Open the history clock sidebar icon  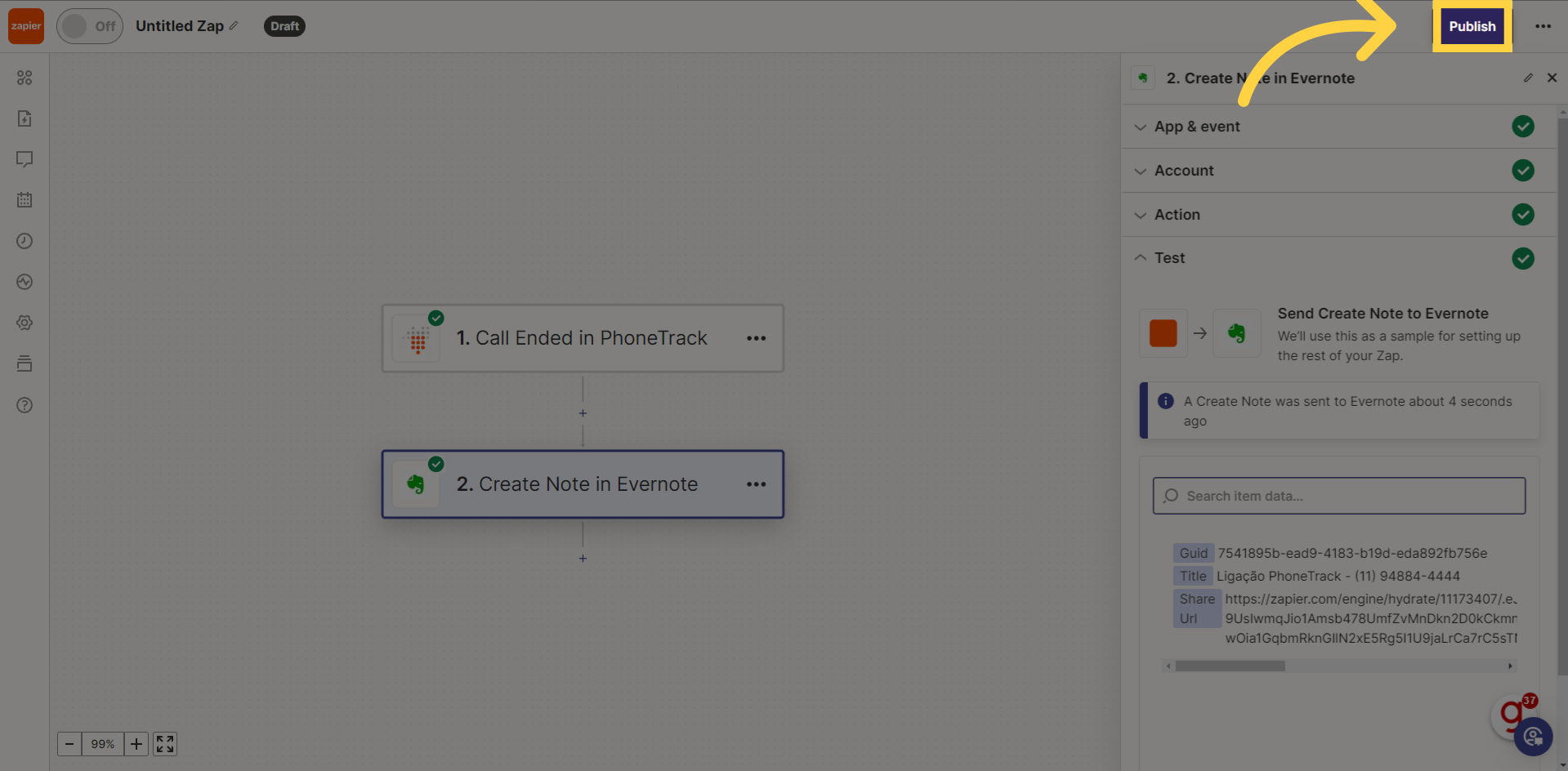click(25, 241)
